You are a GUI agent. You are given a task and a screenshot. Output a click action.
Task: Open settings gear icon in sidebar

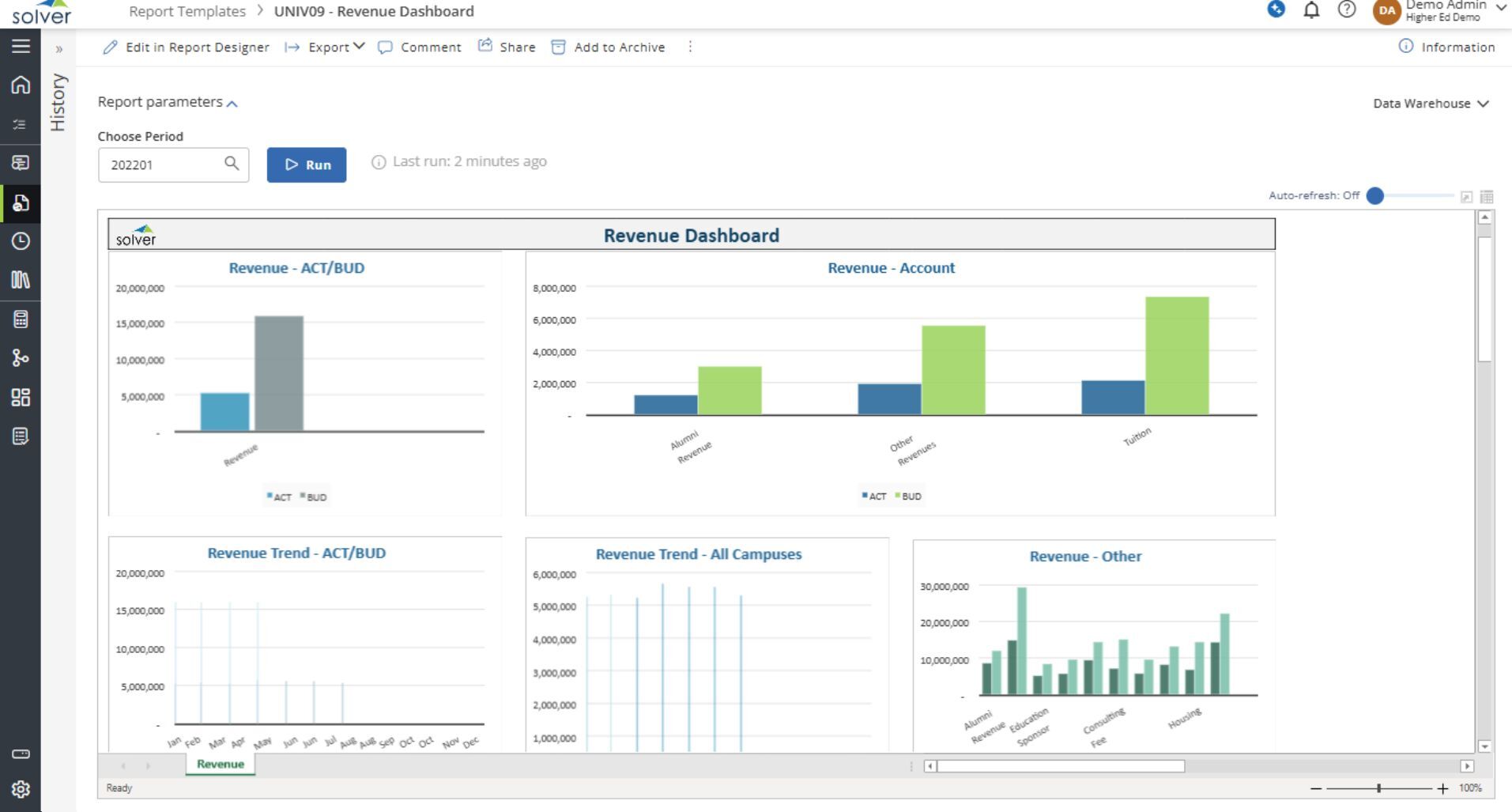21,788
